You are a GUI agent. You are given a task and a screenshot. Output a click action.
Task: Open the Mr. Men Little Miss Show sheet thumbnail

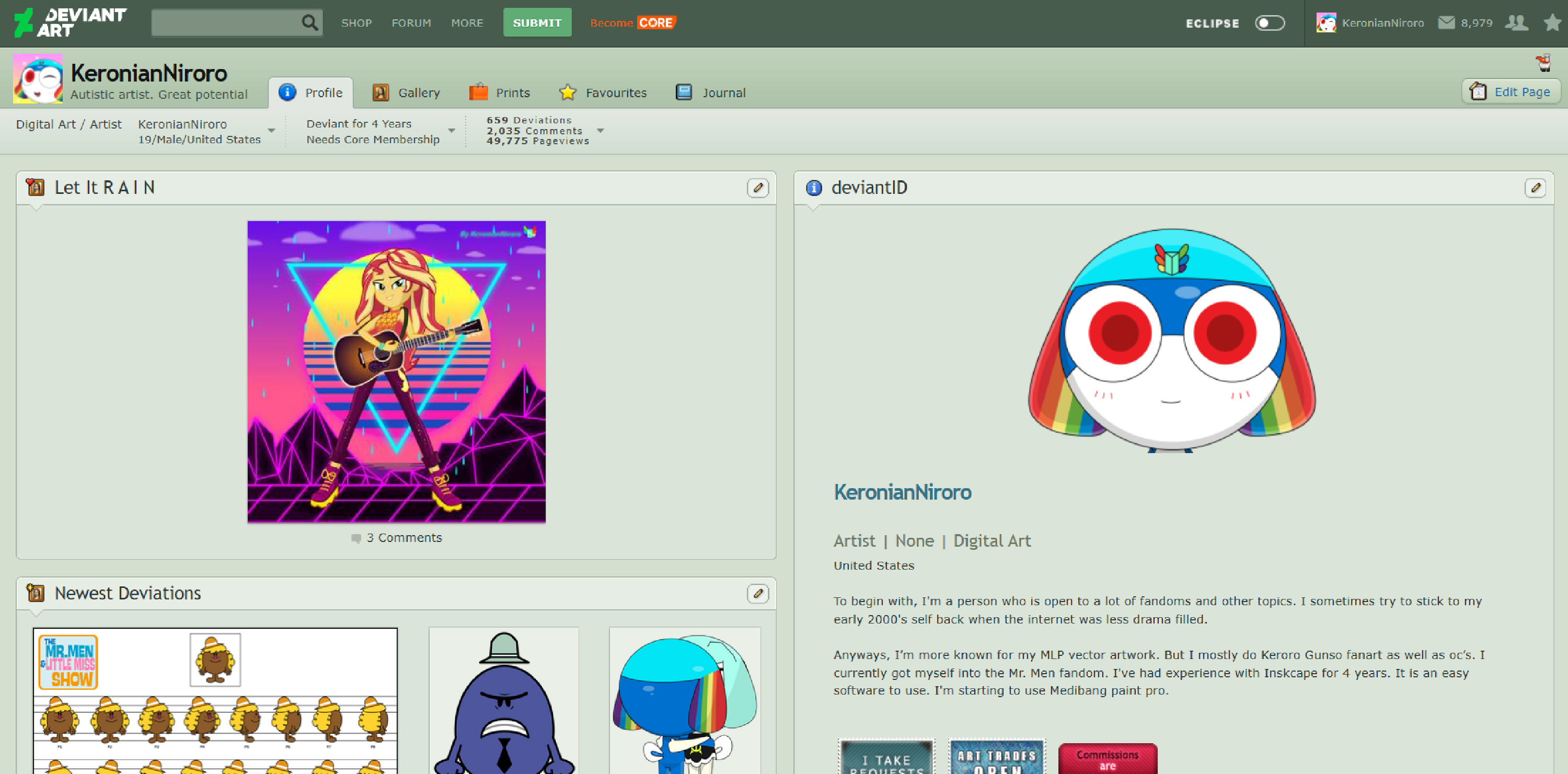tap(215, 701)
